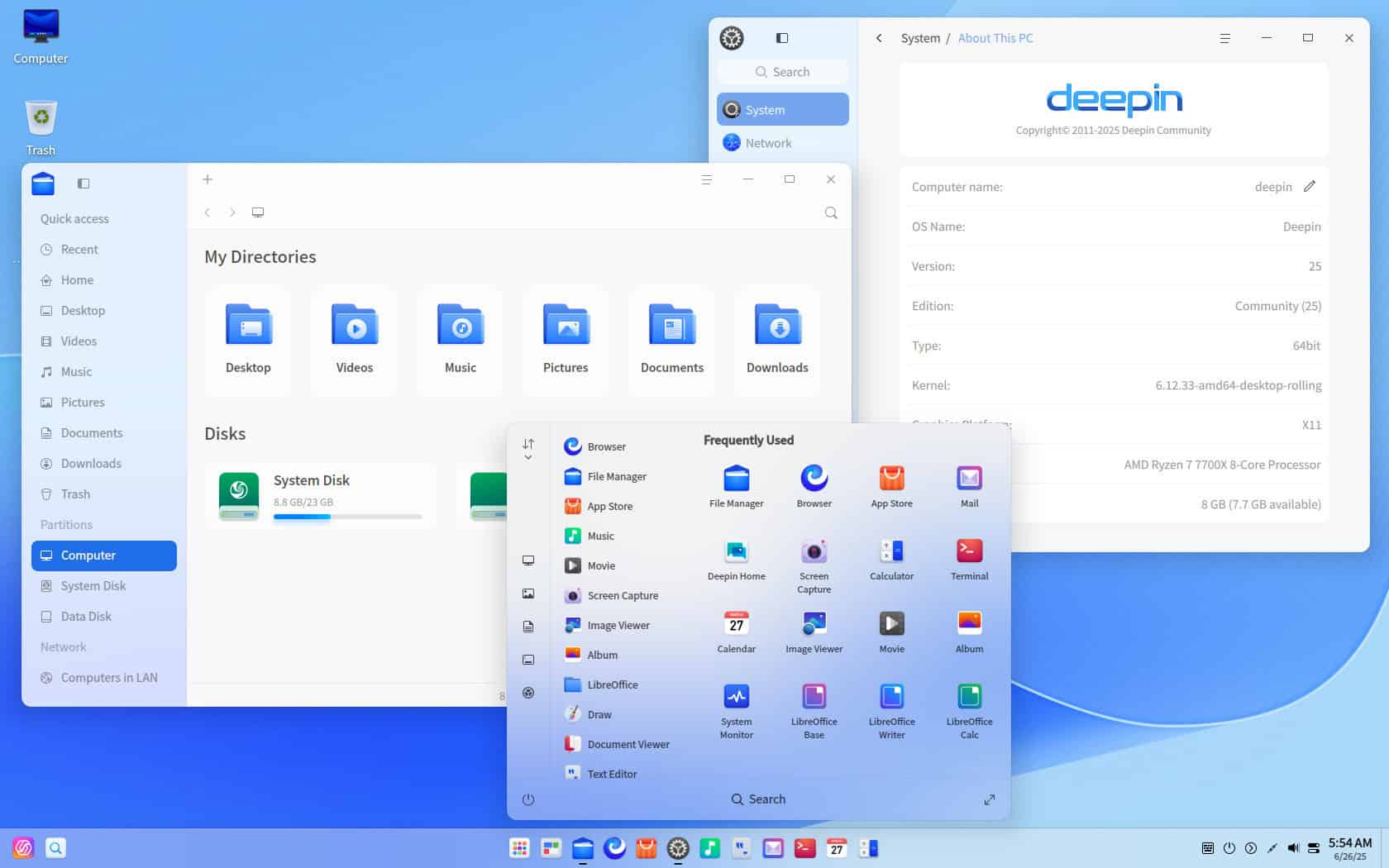
Task: Toggle the file manager sidebar panel
Action: (84, 184)
